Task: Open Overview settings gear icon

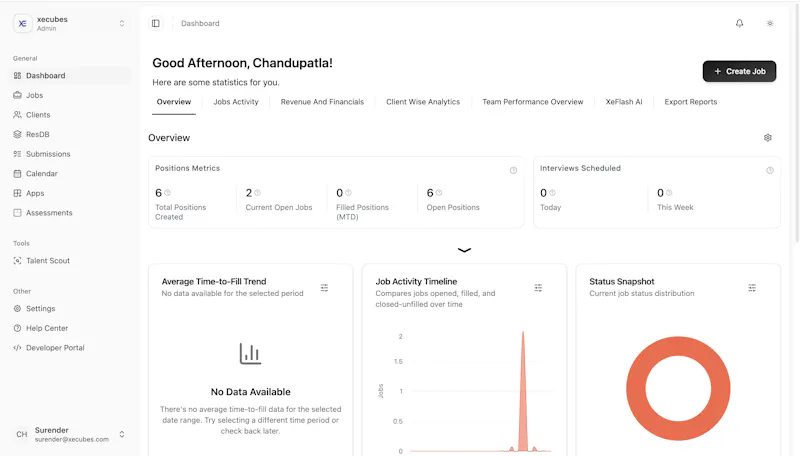Action: coord(767,138)
